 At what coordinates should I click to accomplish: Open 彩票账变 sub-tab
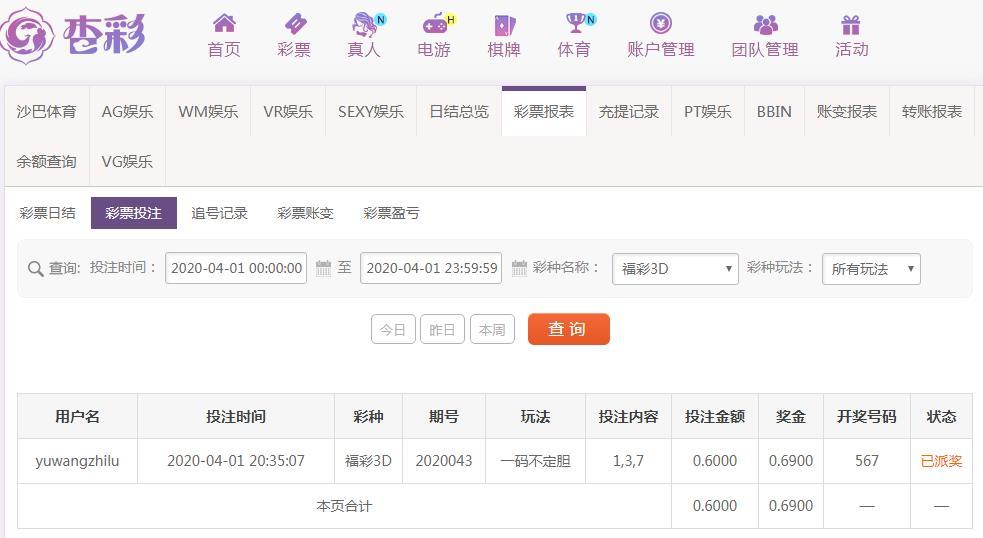305,213
